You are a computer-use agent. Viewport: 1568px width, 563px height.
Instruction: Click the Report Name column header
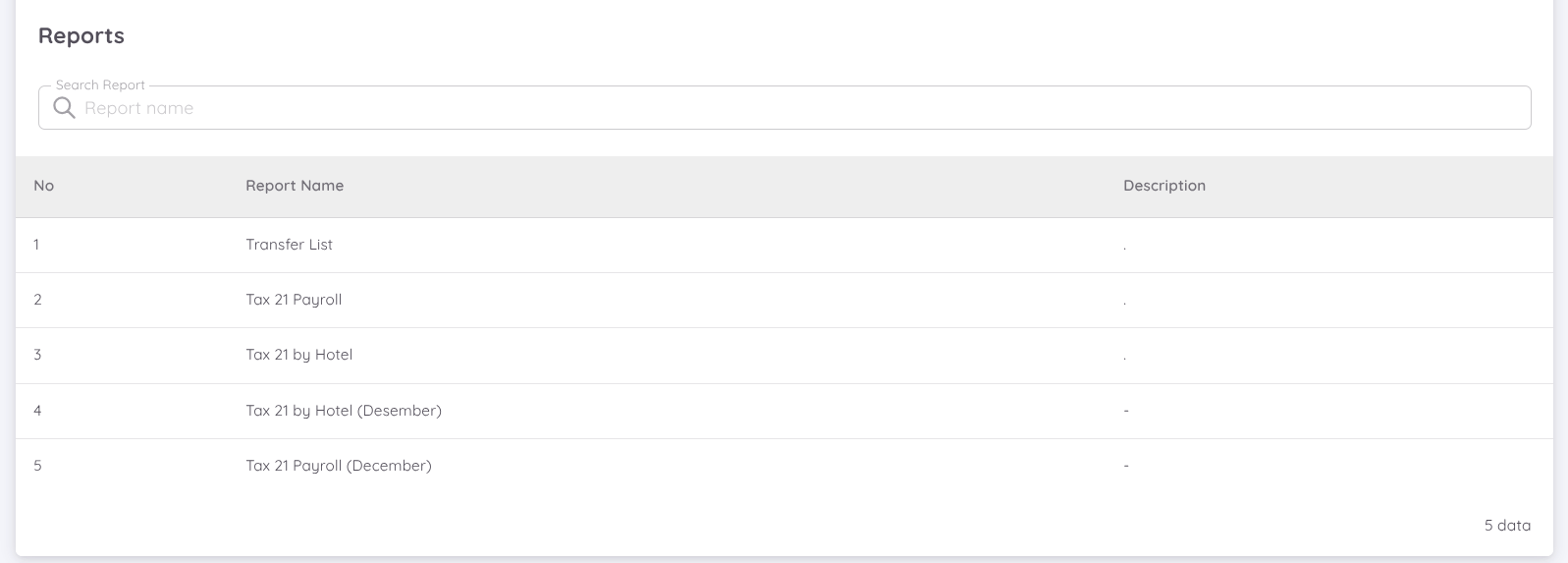[x=295, y=186]
